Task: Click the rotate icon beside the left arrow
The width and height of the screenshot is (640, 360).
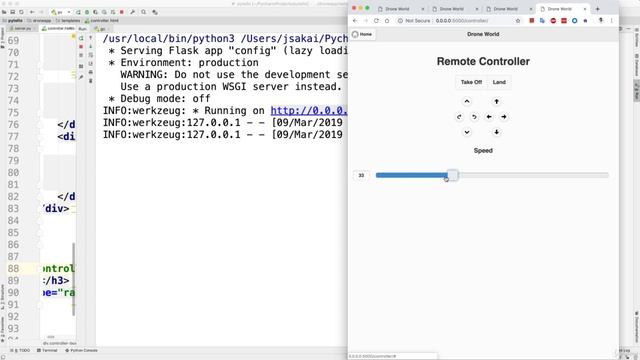Action: (474, 117)
